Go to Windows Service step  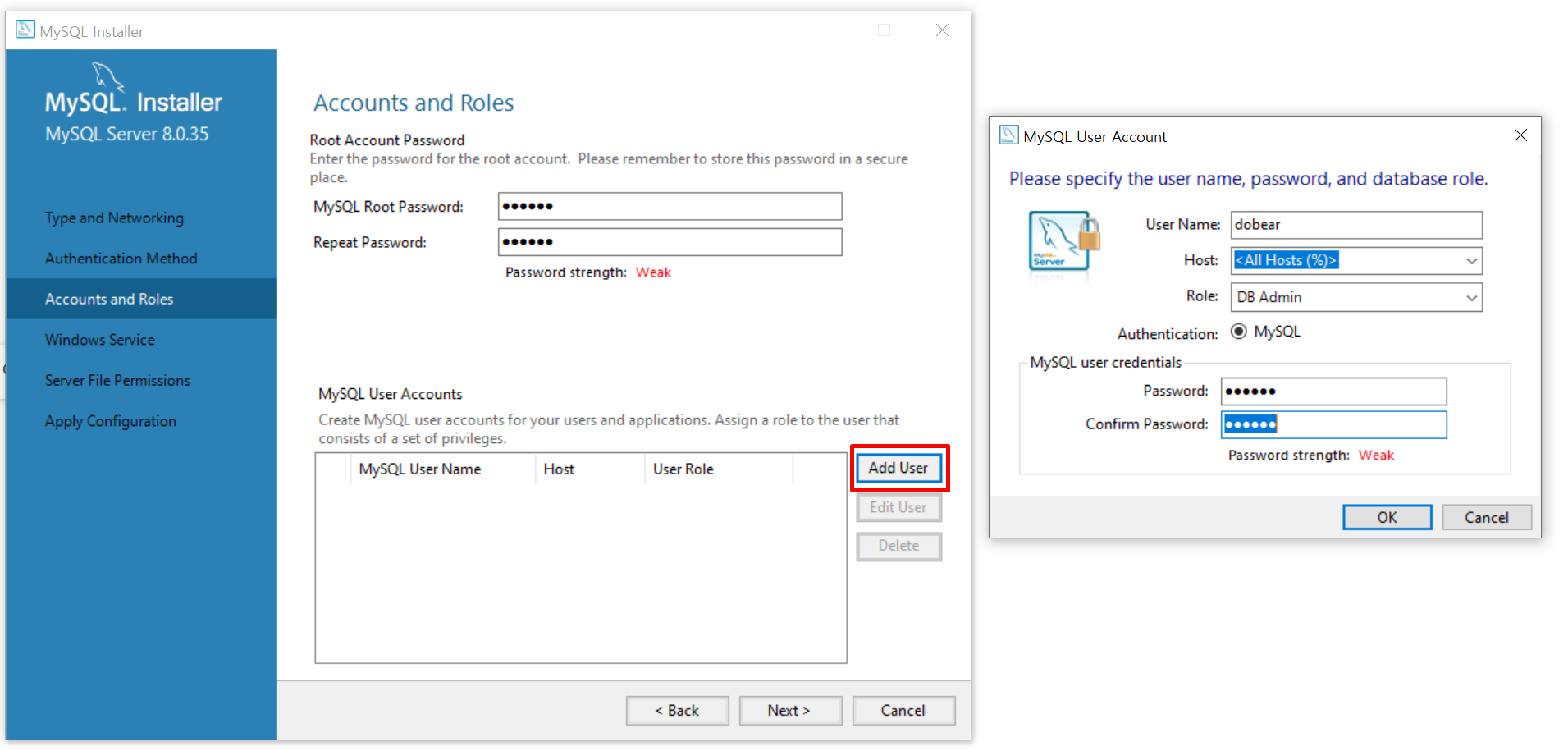(99, 340)
